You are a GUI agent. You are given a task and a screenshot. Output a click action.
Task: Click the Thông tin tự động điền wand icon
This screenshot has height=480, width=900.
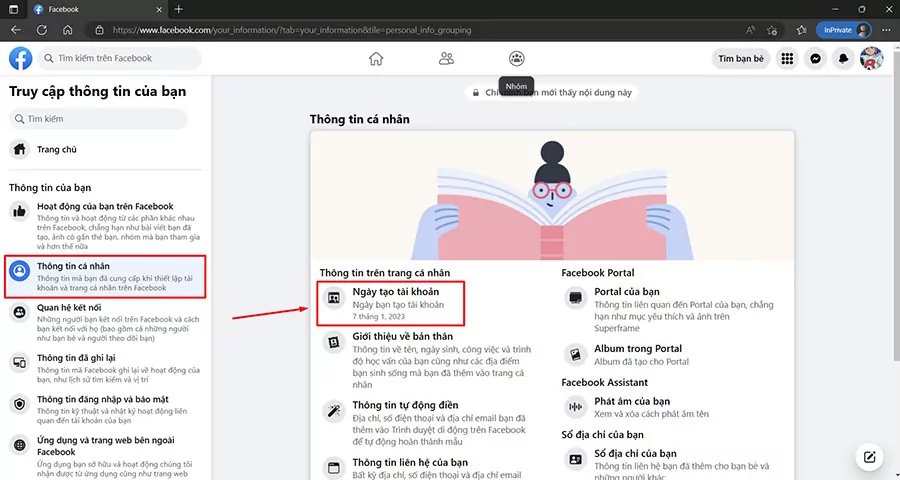click(x=333, y=411)
